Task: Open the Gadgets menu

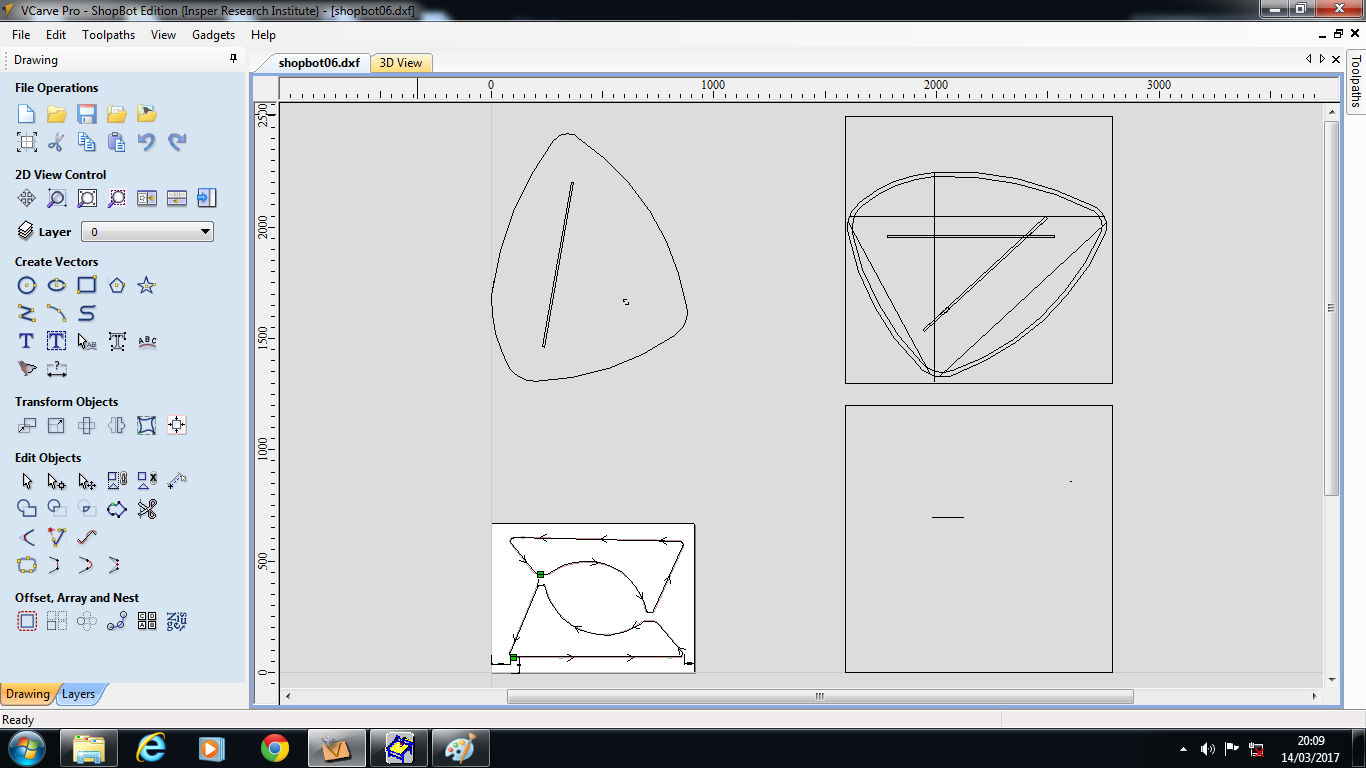Action: point(214,35)
